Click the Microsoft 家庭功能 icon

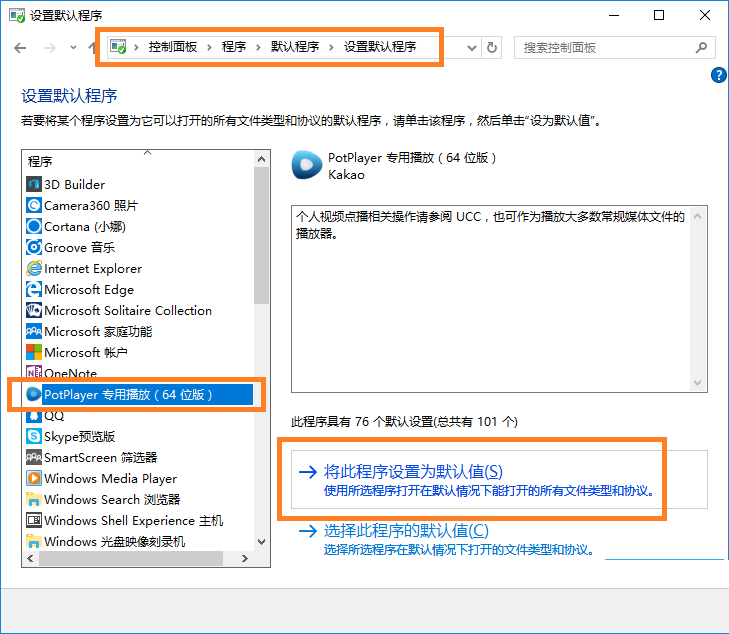34,331
